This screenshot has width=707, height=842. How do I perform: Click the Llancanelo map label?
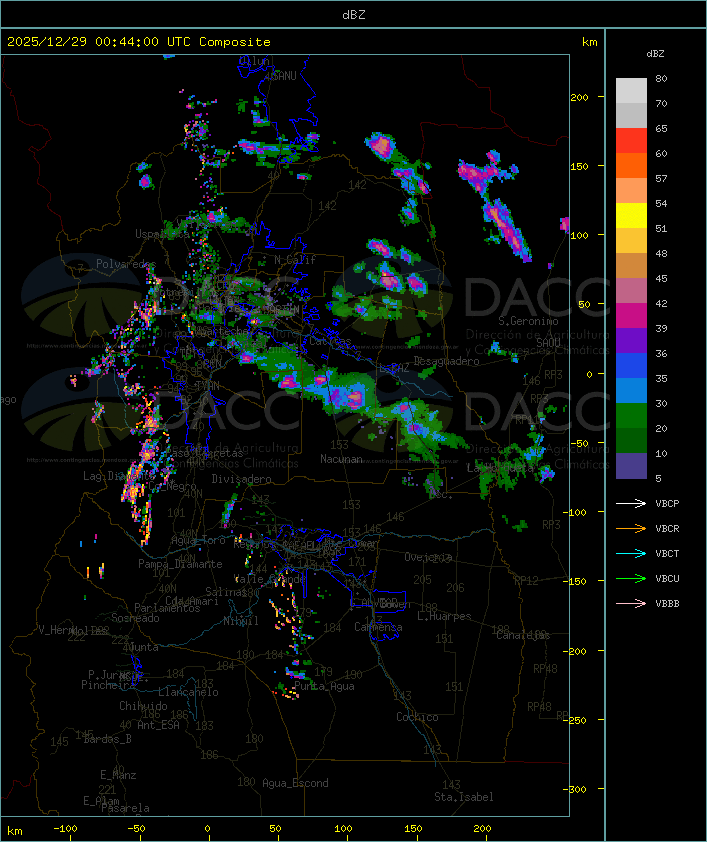pyautogui.click(x=188, y=692)
